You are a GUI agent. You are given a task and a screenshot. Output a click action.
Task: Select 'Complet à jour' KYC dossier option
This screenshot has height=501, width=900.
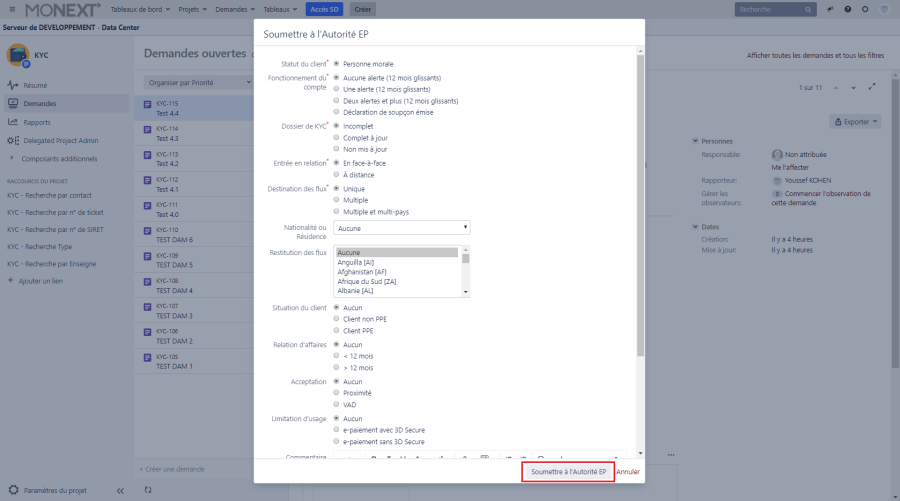pyautogui.click(x=336, y=137)
